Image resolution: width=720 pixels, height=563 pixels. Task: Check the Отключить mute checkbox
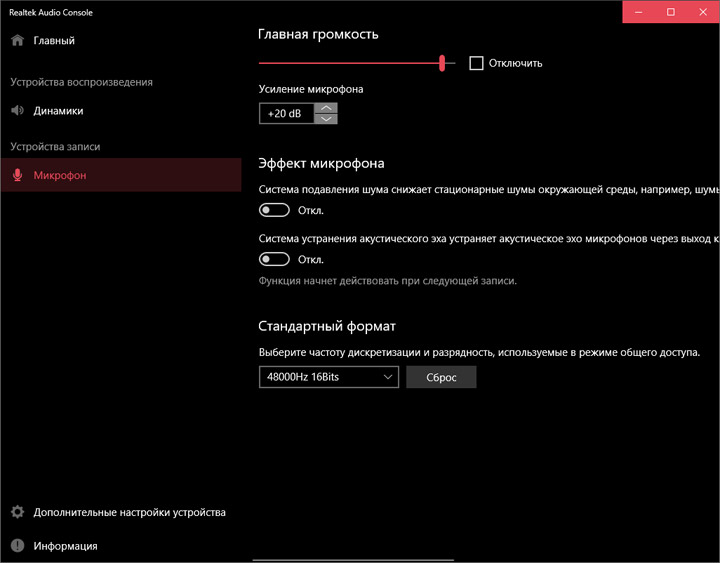[x=476, y=63]
